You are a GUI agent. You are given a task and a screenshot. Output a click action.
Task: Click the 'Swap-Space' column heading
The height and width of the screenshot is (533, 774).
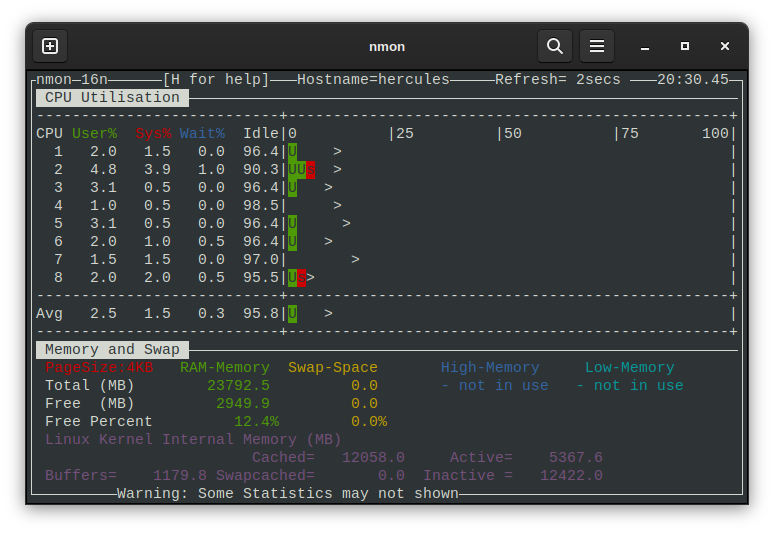tap(333, 368)
